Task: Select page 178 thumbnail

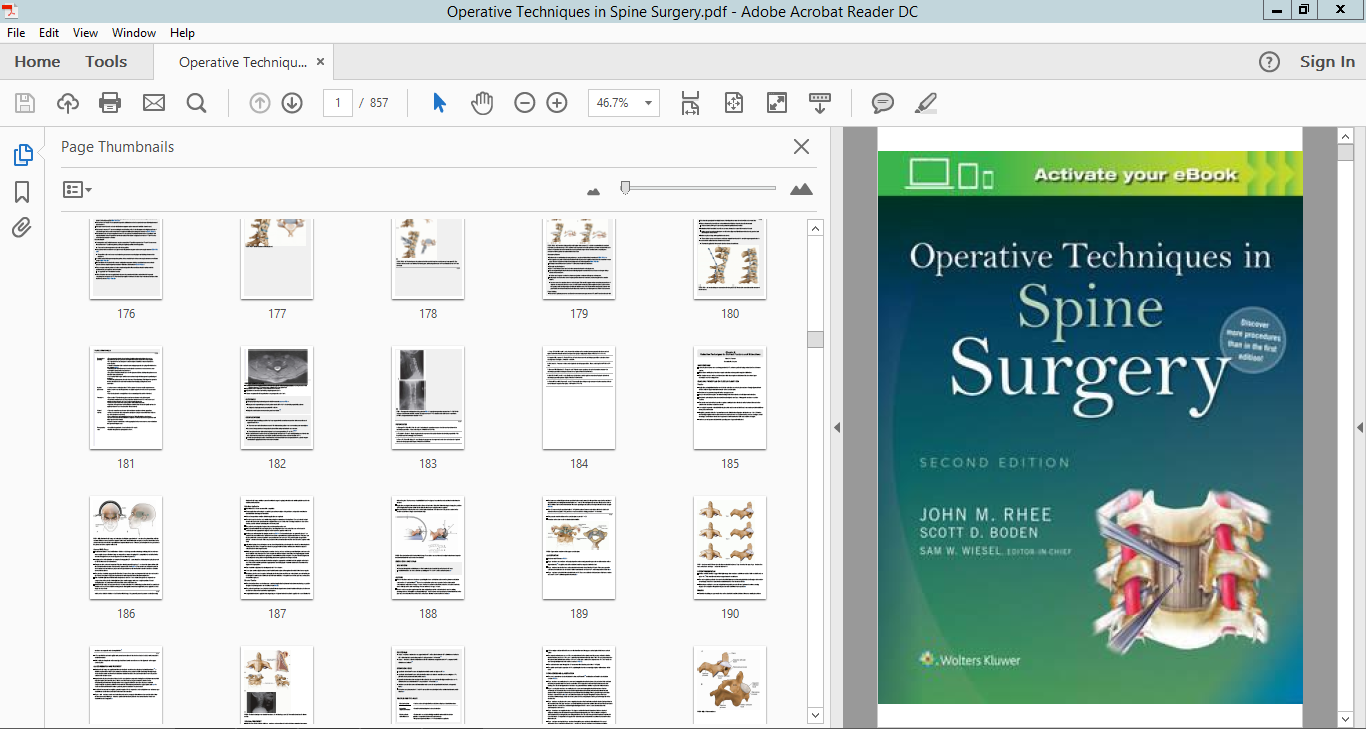Action: [x=428, y=259]
